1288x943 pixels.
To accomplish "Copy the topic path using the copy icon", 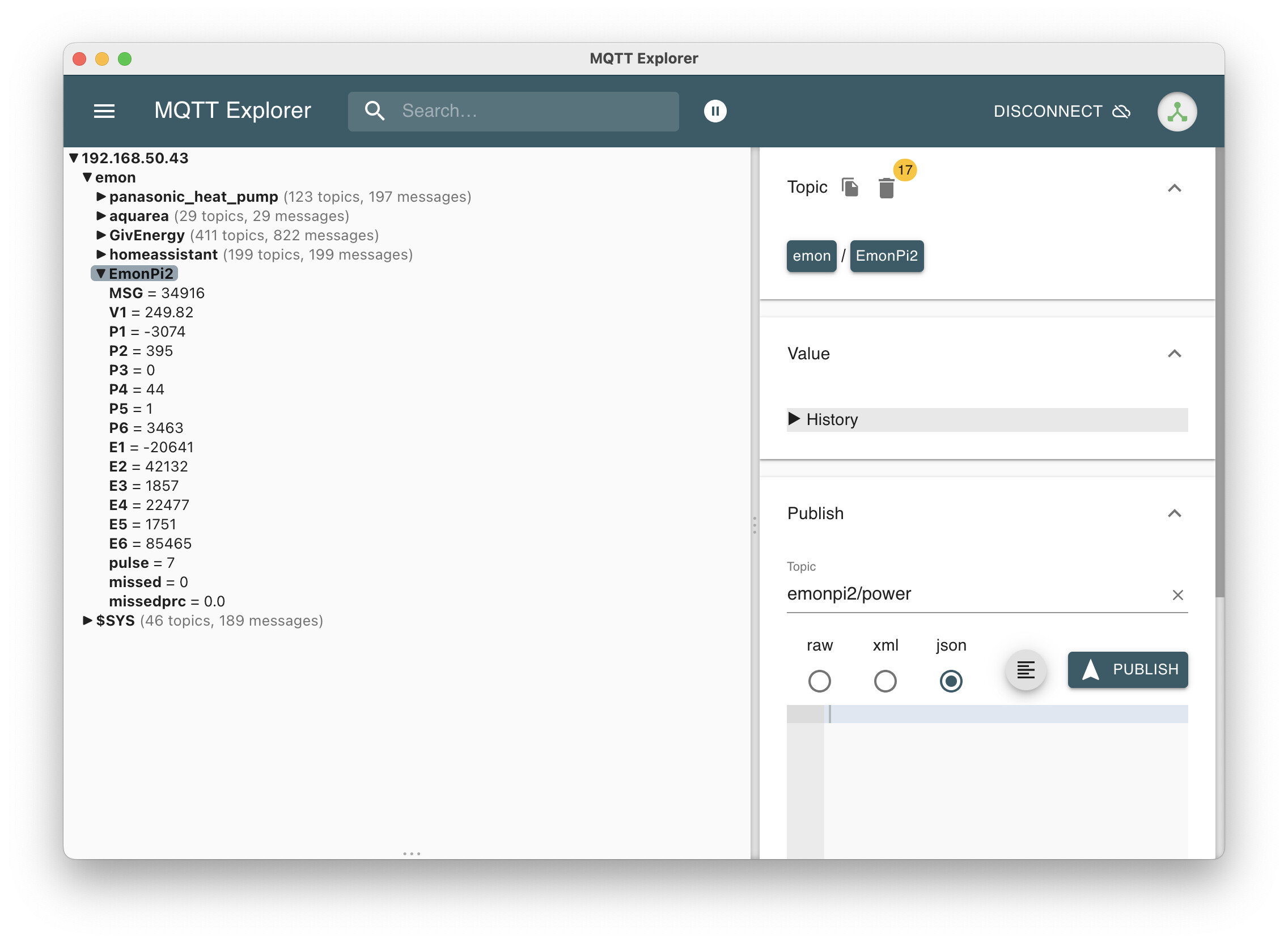I will tap(850, 187).
